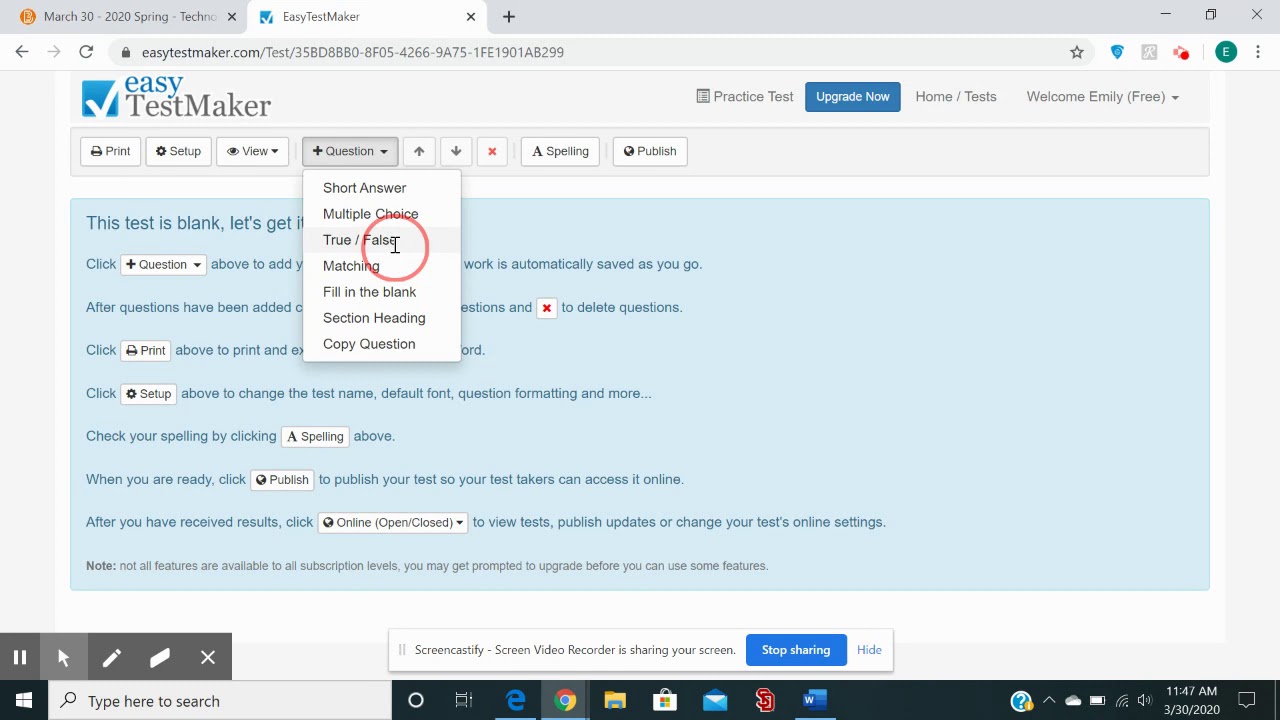Open the Practice Test link
Image resolution: width=1280 pixels, height=720 pixels.
click(x=745, y=97)
